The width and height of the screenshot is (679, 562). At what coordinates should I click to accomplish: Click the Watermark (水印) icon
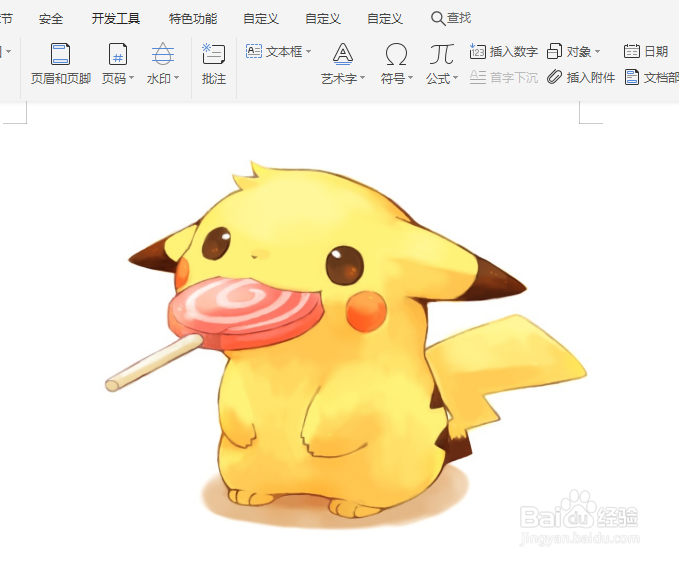point(163,54)
